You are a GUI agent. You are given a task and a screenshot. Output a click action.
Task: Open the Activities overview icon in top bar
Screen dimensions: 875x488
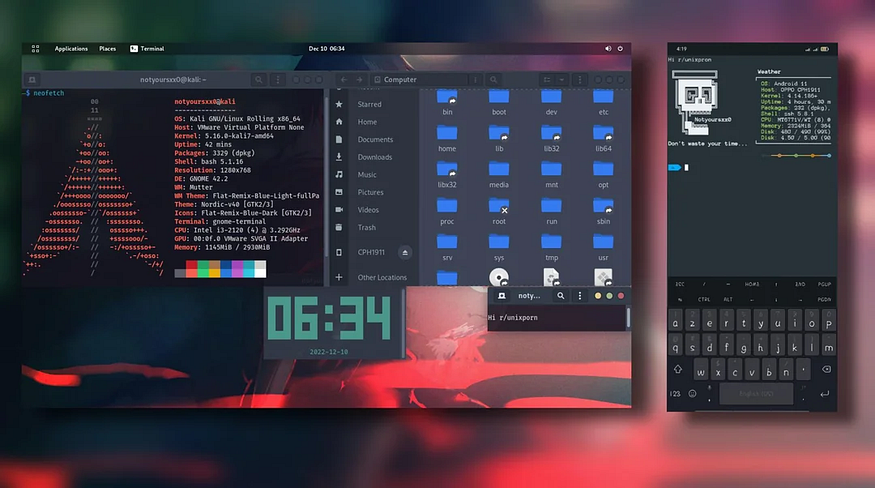pos(35,48)
